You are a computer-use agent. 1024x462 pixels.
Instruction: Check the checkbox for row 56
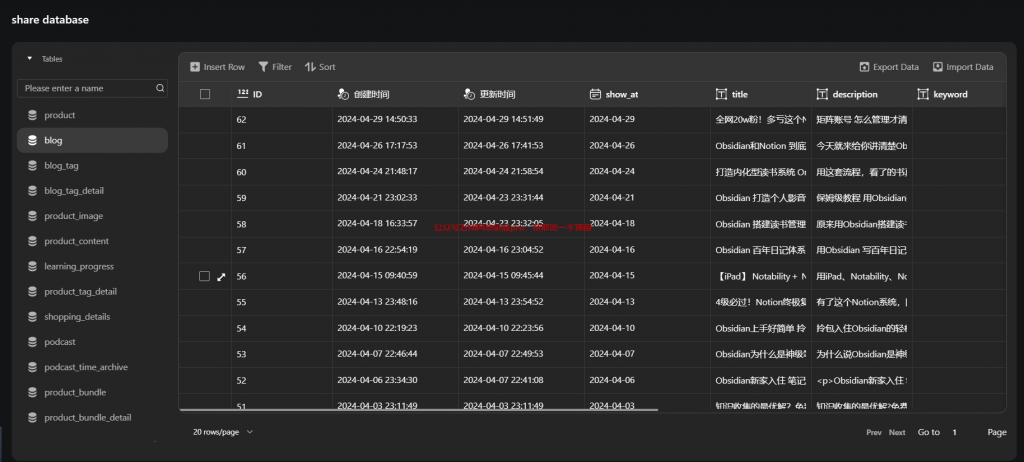tap(205, 276)
